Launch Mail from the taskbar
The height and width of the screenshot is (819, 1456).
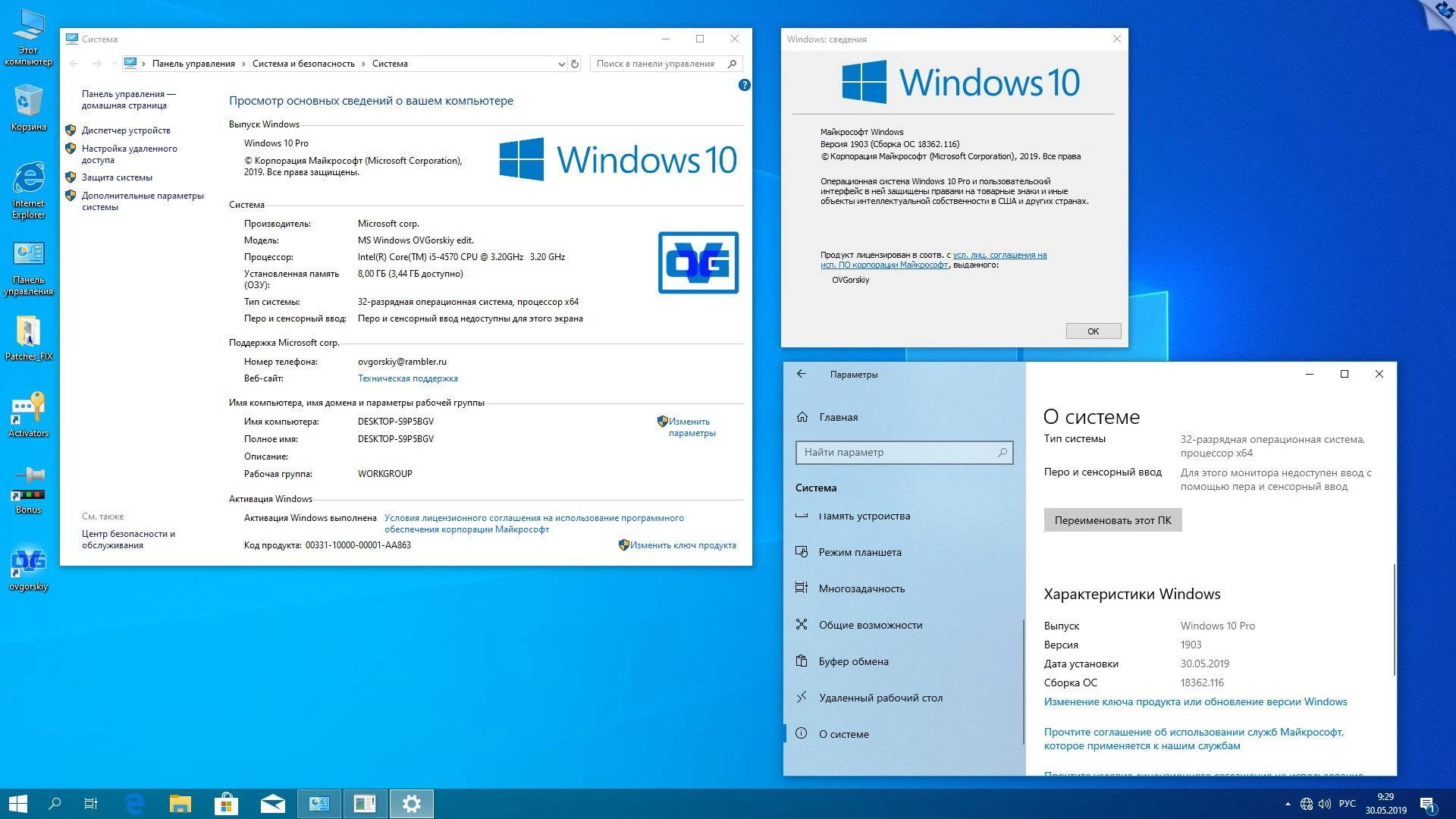pos(272,803)
